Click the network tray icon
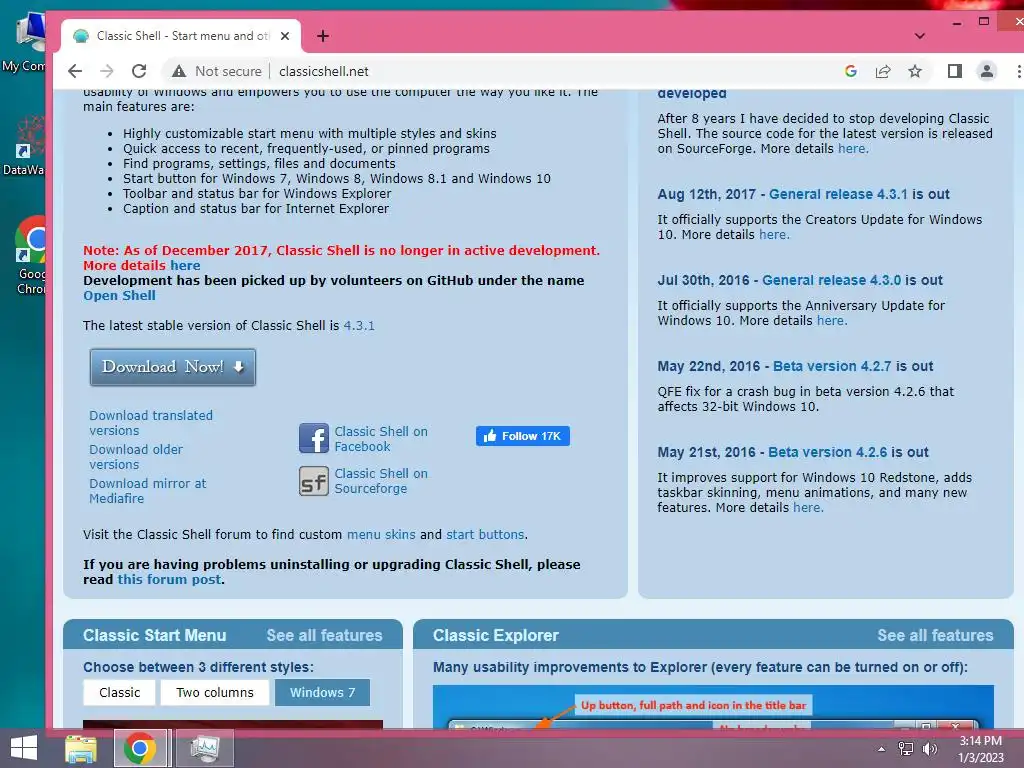This screenshot has width=1024, height=768. tap(906, 749)
